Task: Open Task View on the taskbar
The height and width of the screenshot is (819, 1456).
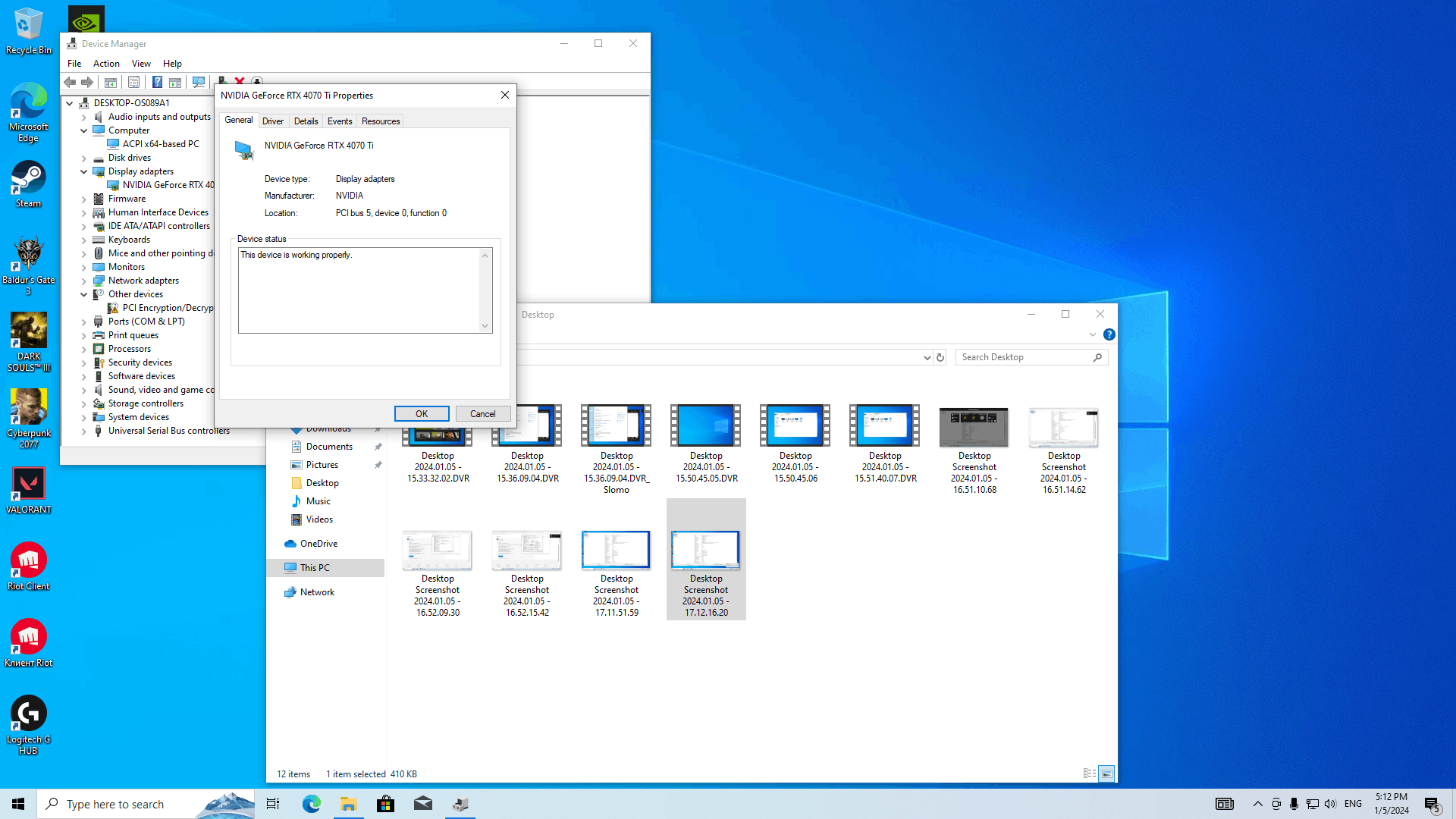Action: [273, 804]
